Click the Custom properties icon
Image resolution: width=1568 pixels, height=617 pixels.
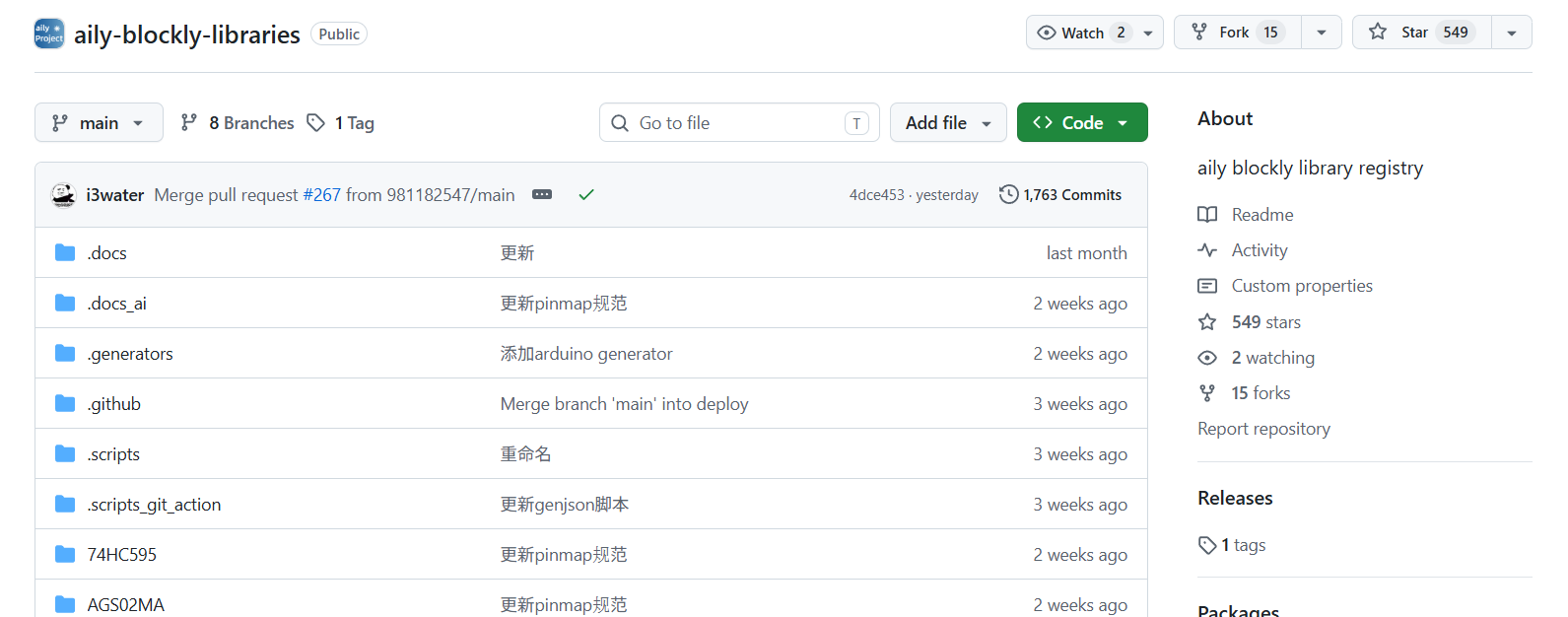[x=1207, y=286]
